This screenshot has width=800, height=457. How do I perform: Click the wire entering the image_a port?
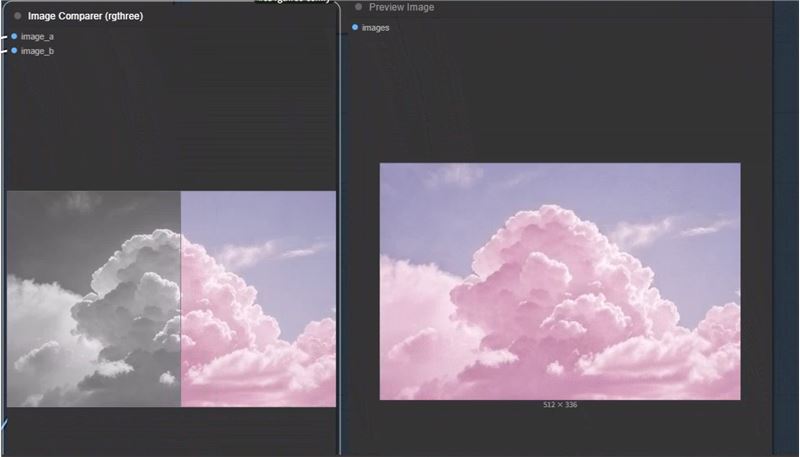point(4,38)
